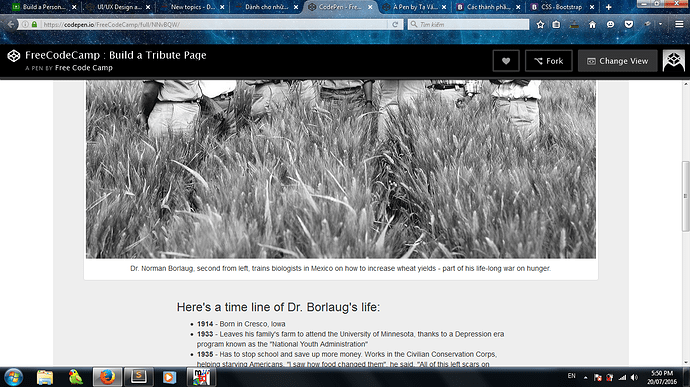The width and height of the screenshot is (690, 387).
Task: Click the green padlock security icon
Action: pos(34,25)
